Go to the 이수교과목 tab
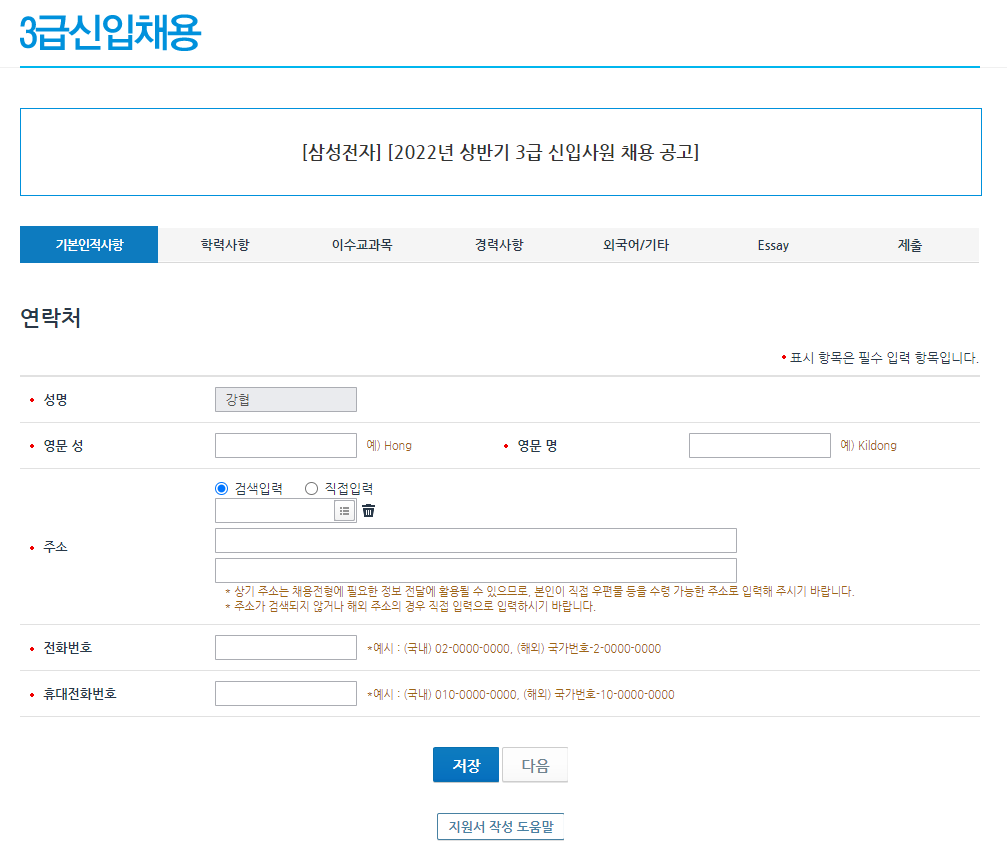 click(362, 245)
